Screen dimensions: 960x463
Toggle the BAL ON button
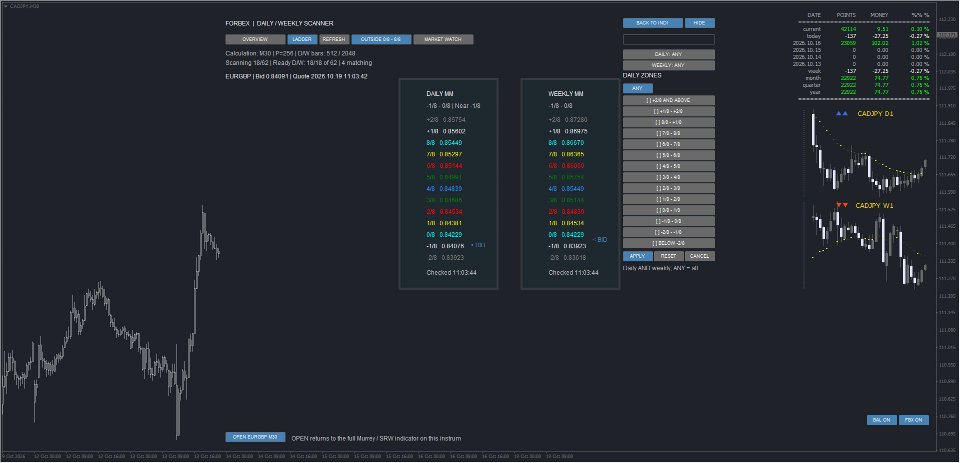(882, 420)
